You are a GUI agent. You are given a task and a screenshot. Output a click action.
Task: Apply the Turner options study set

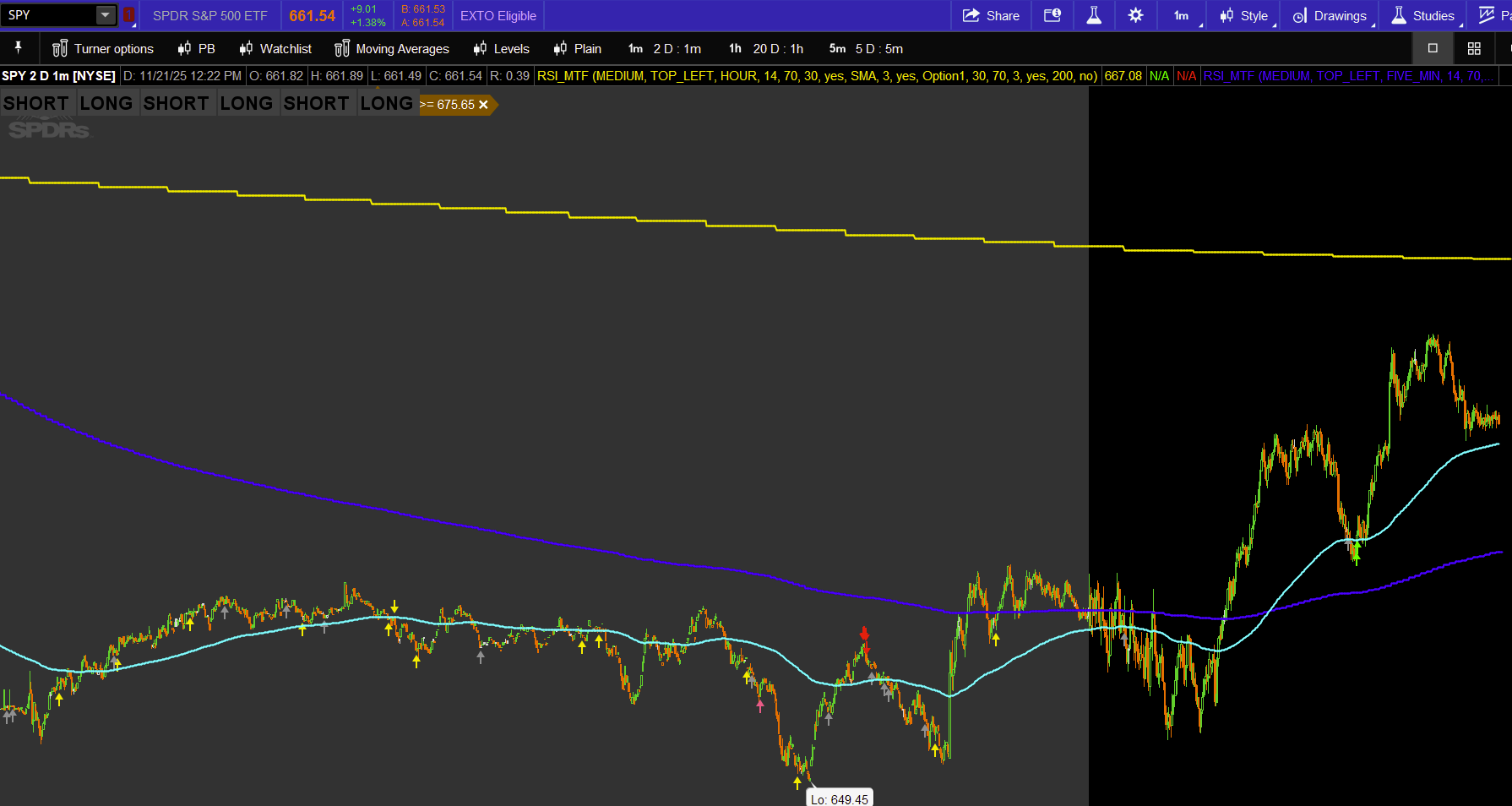pos(103,48)
